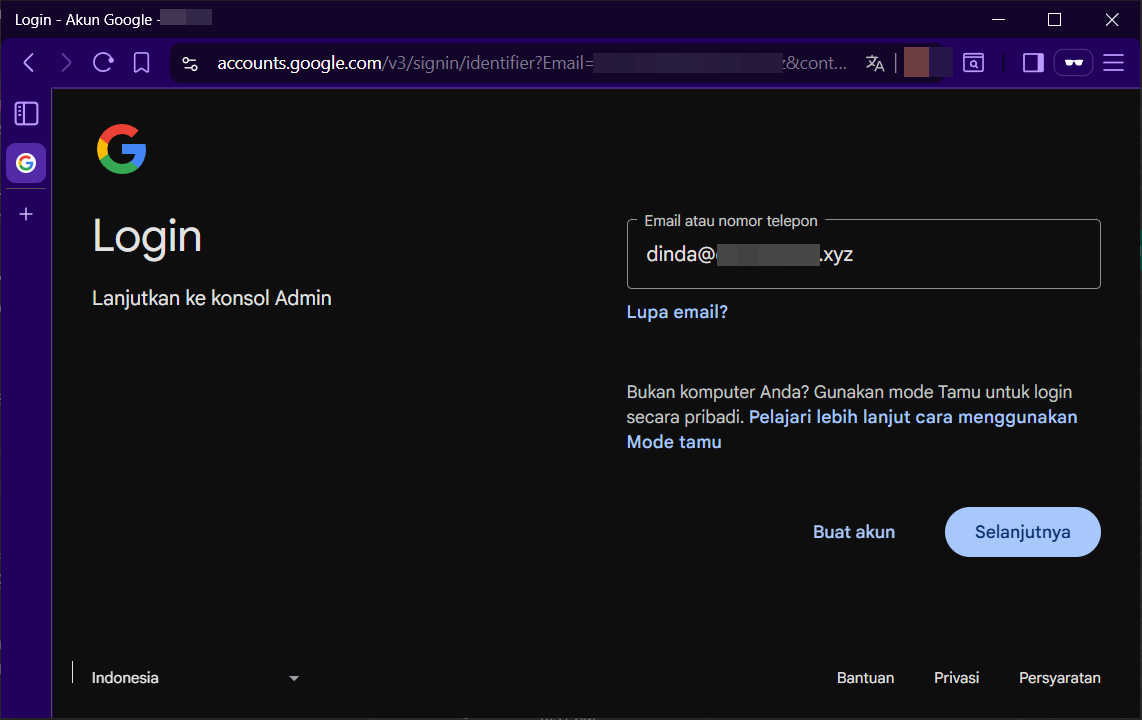Image resolution: width=1142 pixels, height=720 pixels.
Task: Click the Google logo on login page
Action: point(122,149)
